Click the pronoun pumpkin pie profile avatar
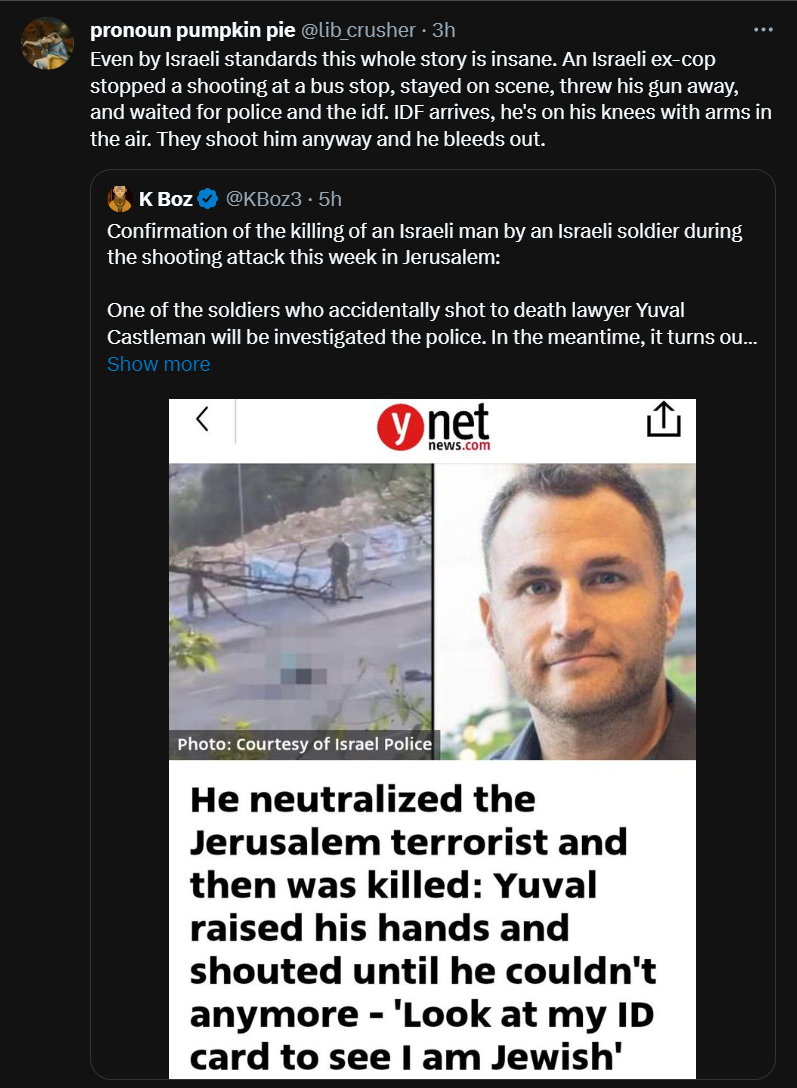The width and height of the screenshot is (797, 1088). pos(47,43)
